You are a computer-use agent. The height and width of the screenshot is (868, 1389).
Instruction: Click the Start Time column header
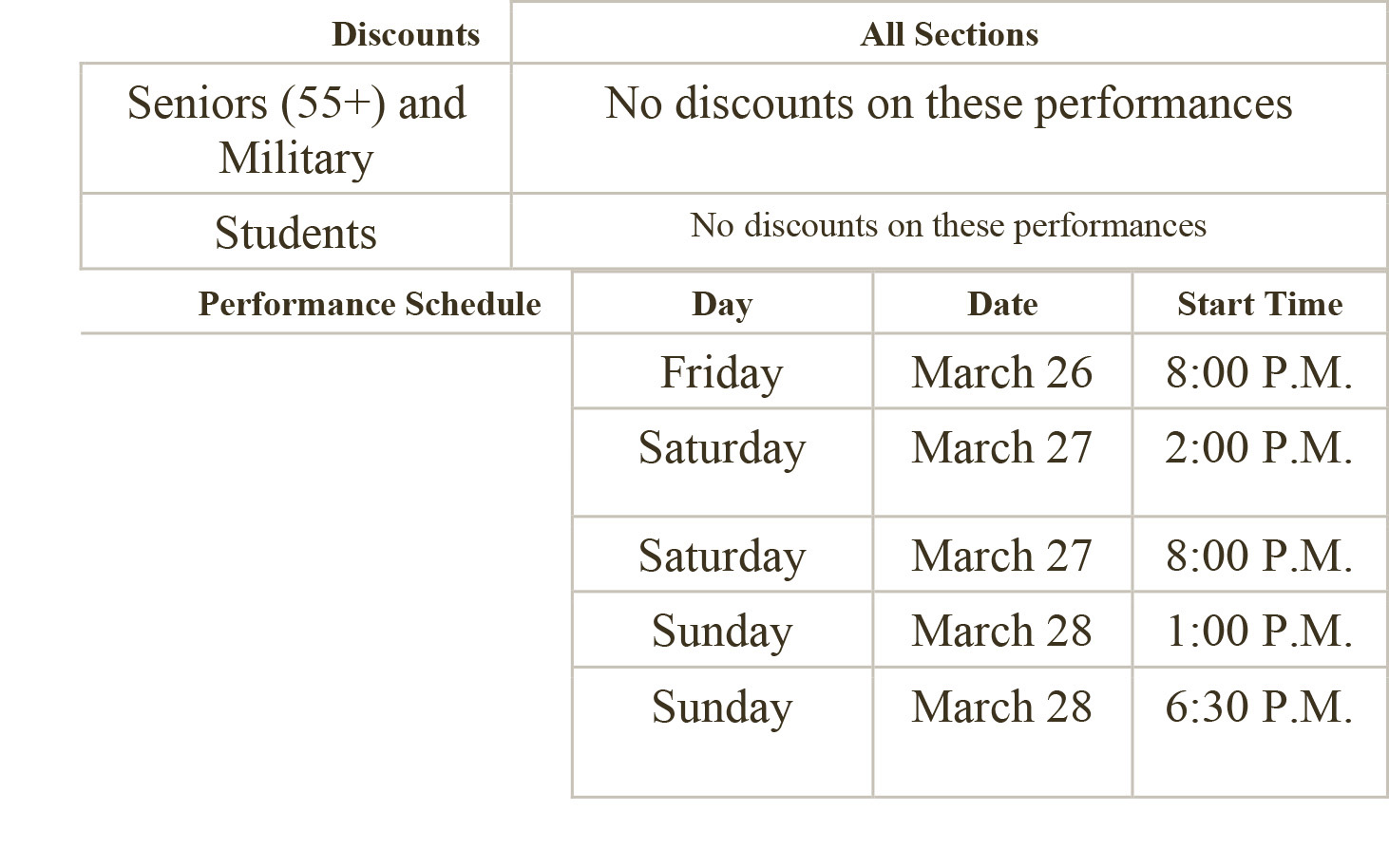[x=1260, y=304]
